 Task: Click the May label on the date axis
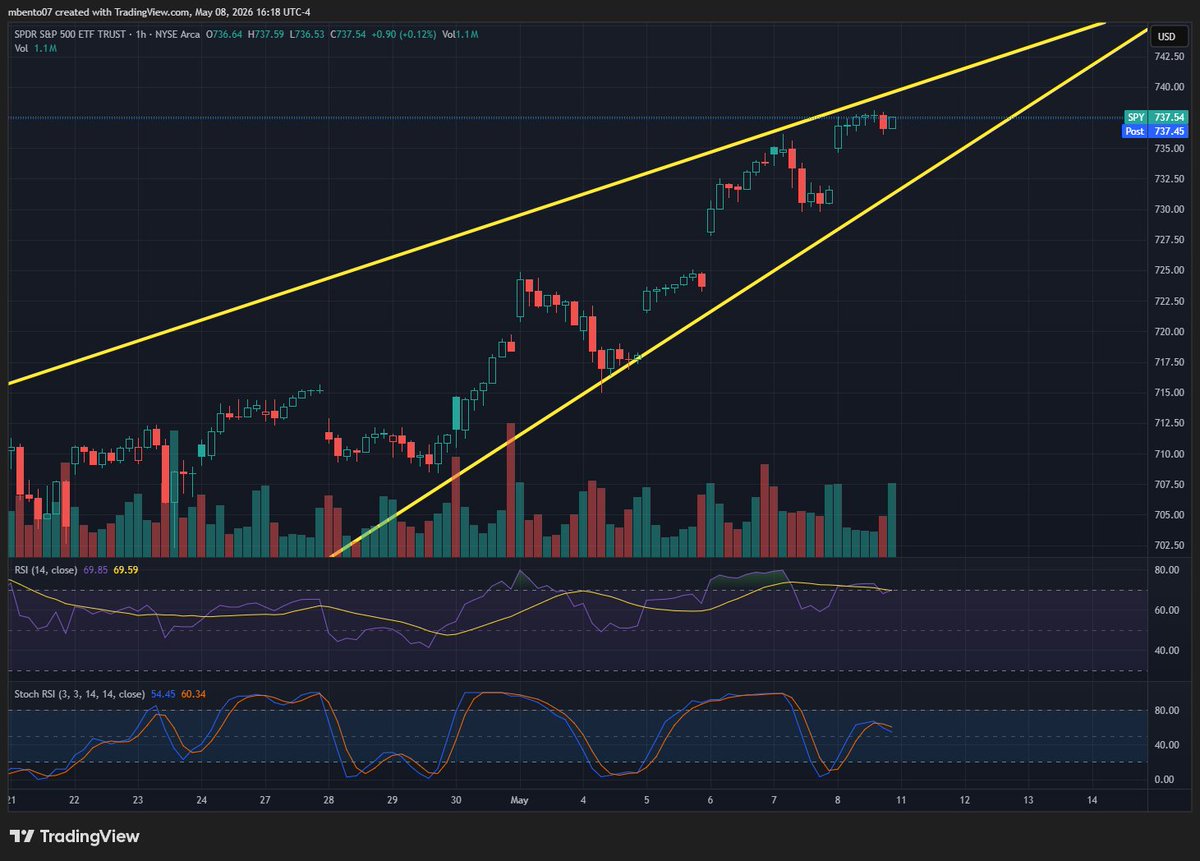(x=519, y=800)
